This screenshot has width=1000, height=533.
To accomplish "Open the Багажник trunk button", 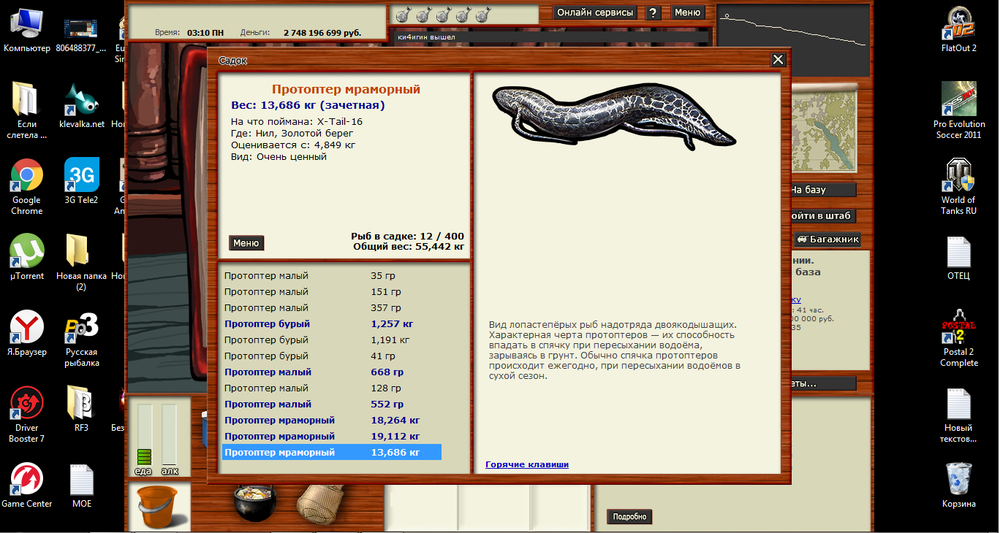I will click(827, 240).
